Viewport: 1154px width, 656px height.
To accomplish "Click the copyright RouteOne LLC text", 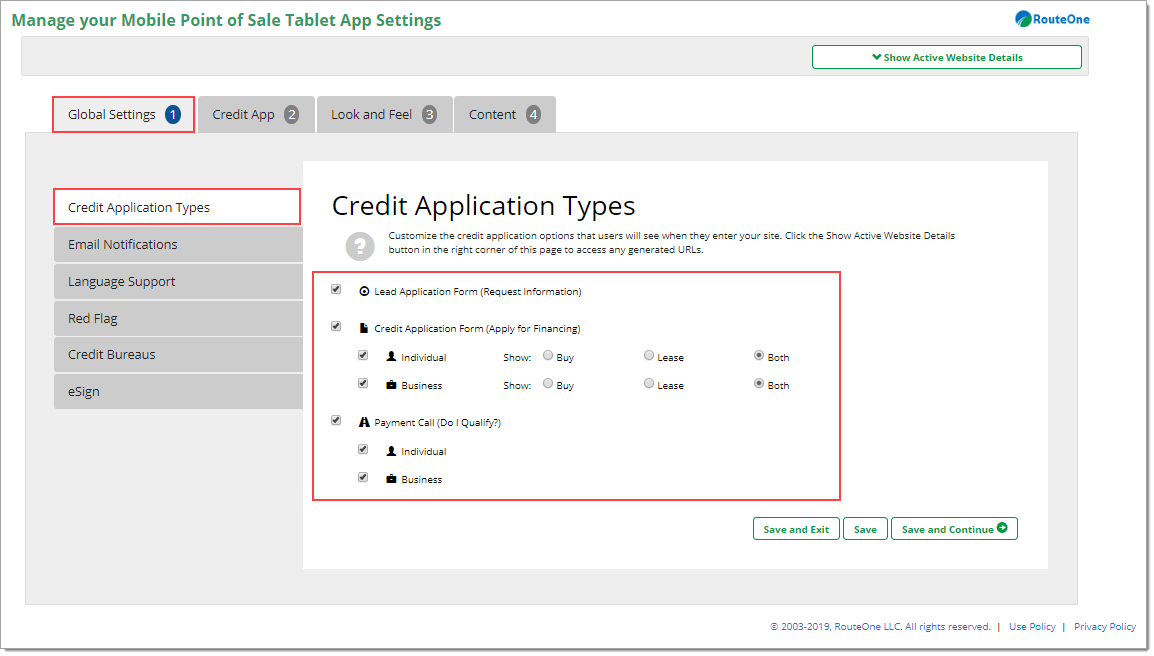I will click(880, 627).
